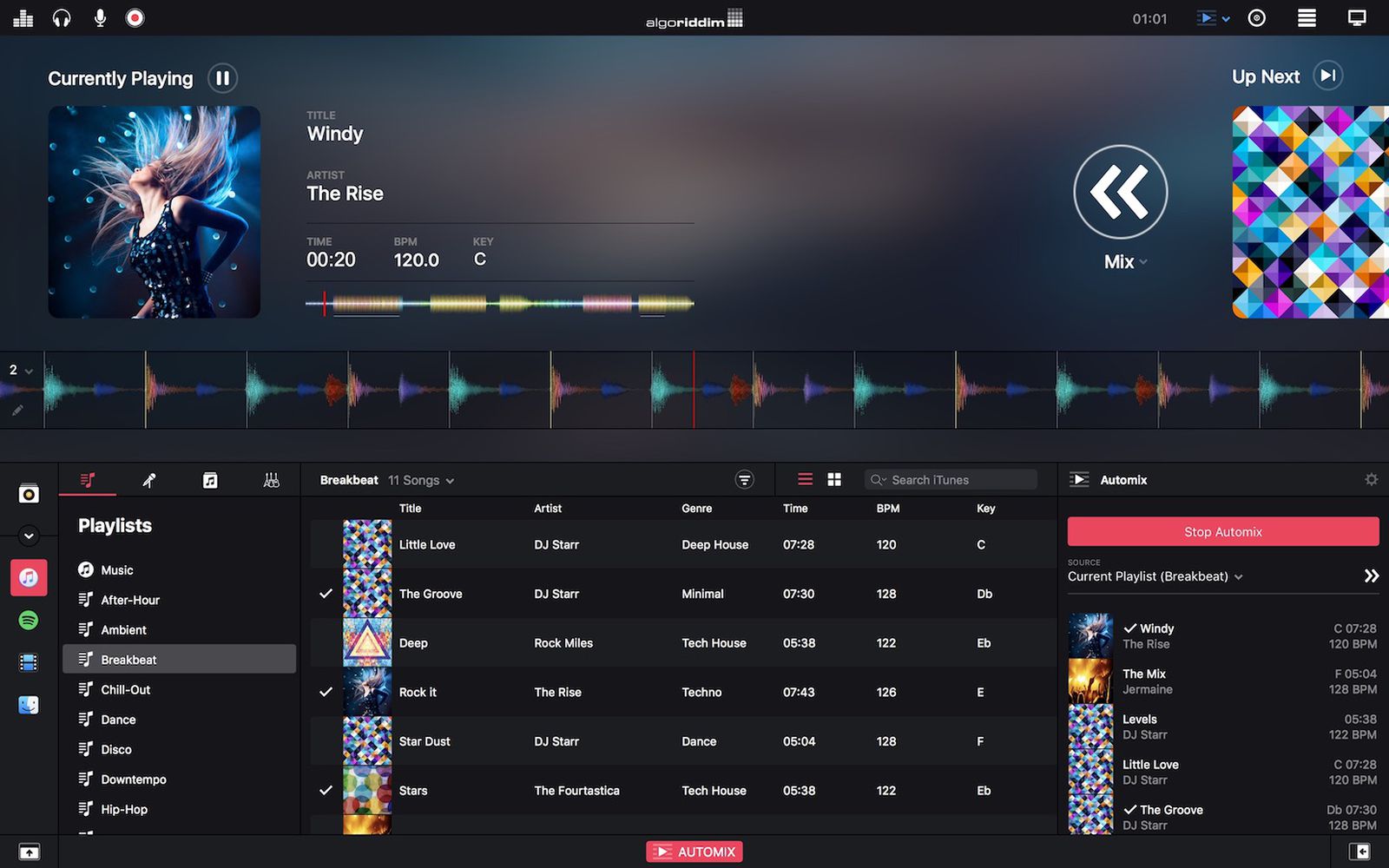This screenshot has height=868, width=1389.
Task: Activate the microphone input icon
Action: [99, 17]
